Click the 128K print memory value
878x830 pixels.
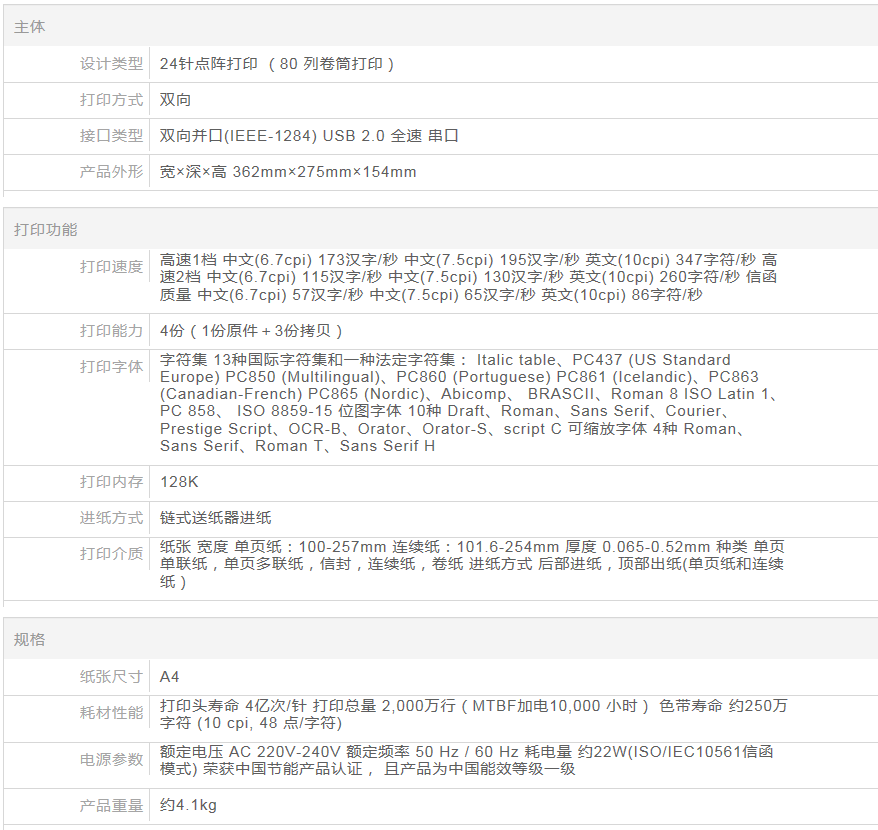pyautogui.click(x=180, y=482)
